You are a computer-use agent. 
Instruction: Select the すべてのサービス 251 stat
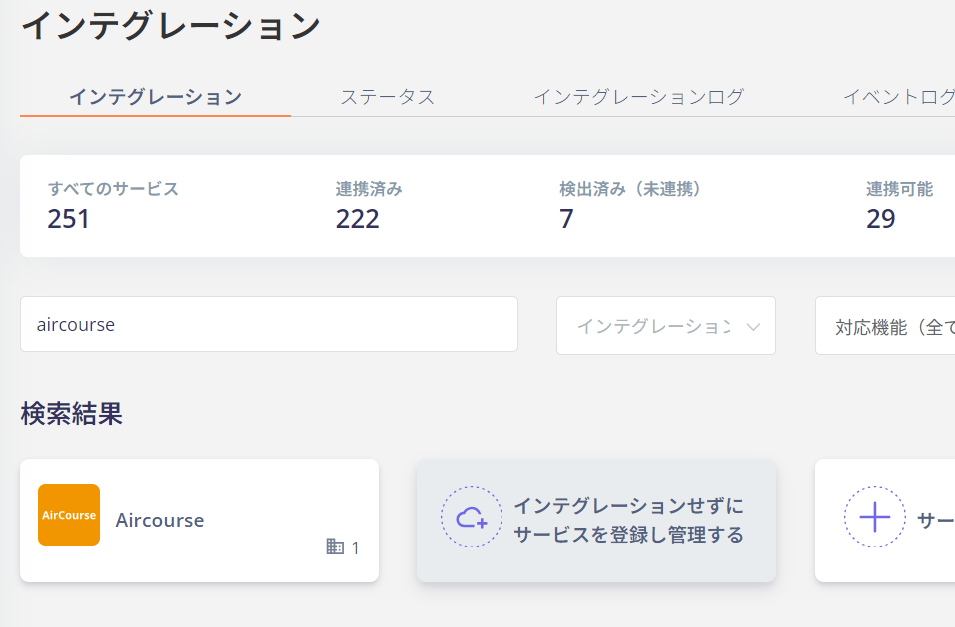[x=113, y=205]
